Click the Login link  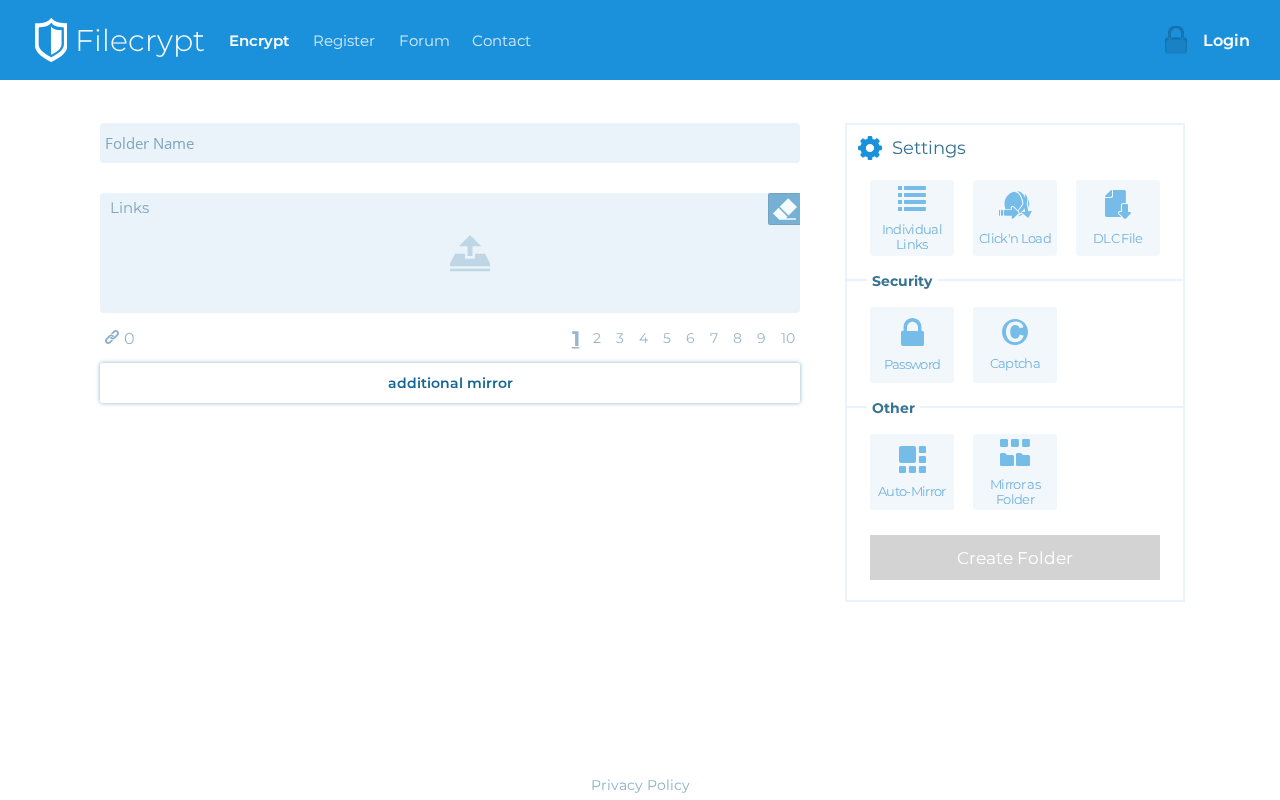coord(1226,41)
